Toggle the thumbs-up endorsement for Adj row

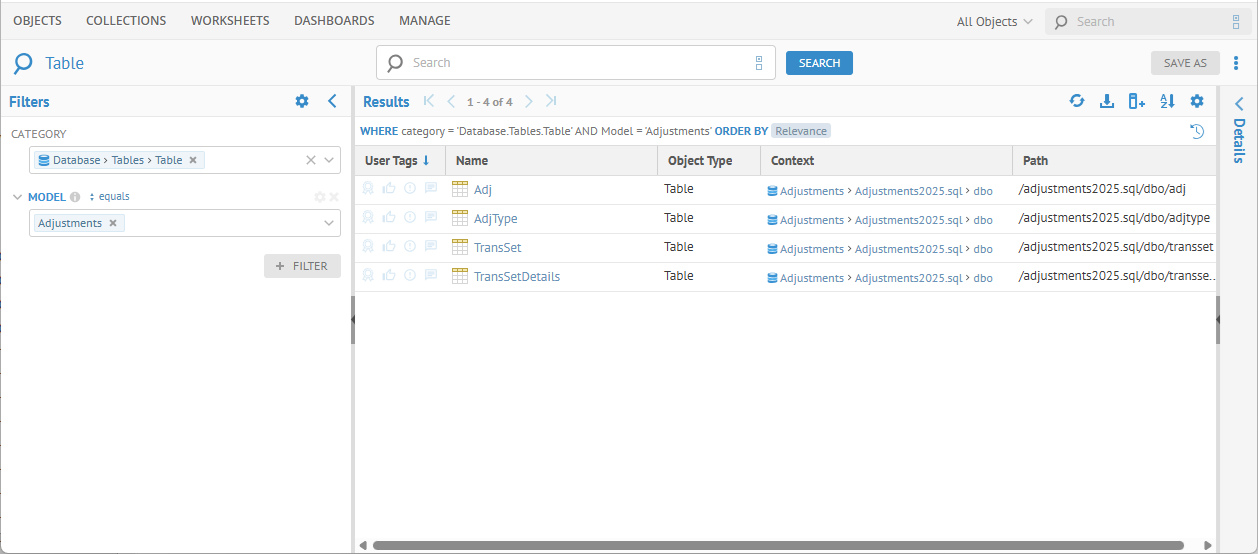point(389,189)
